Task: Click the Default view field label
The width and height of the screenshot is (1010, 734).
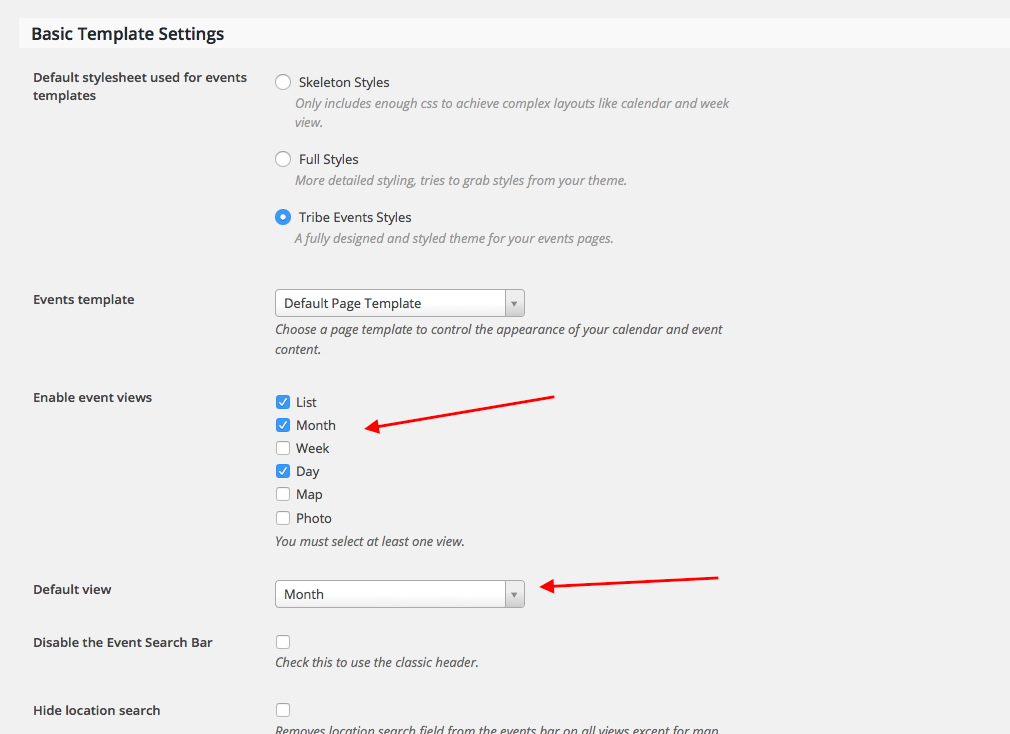Action: point(72,589)
